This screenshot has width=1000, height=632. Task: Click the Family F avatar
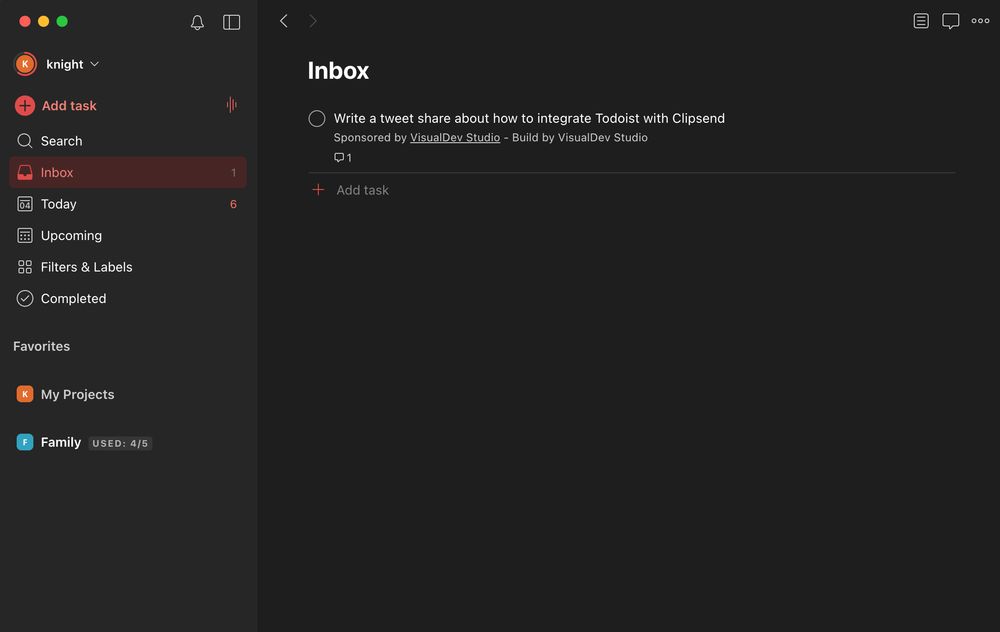25,442
